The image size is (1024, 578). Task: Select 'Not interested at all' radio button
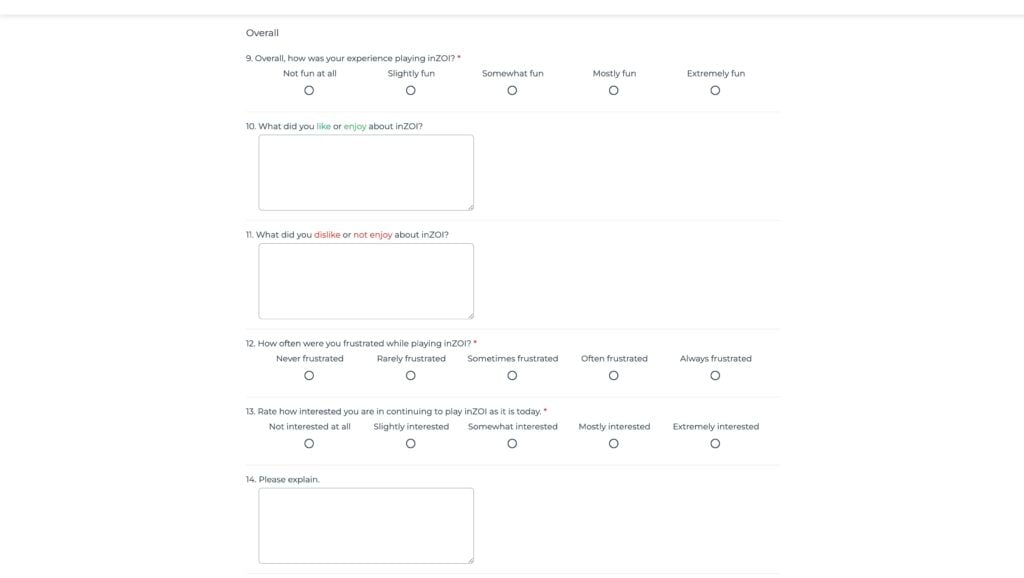pos(309,444)
